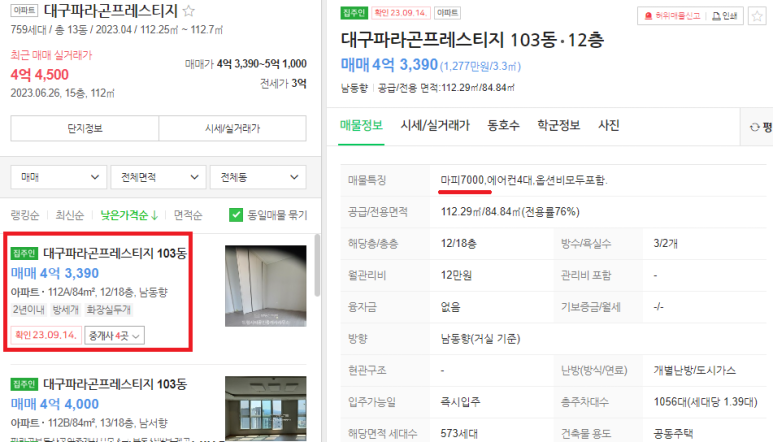The width and height of the screenshot is (773, 442).
Task: Toggle the 동일매물 묶기 checkbox
Action: coord(236,215)
